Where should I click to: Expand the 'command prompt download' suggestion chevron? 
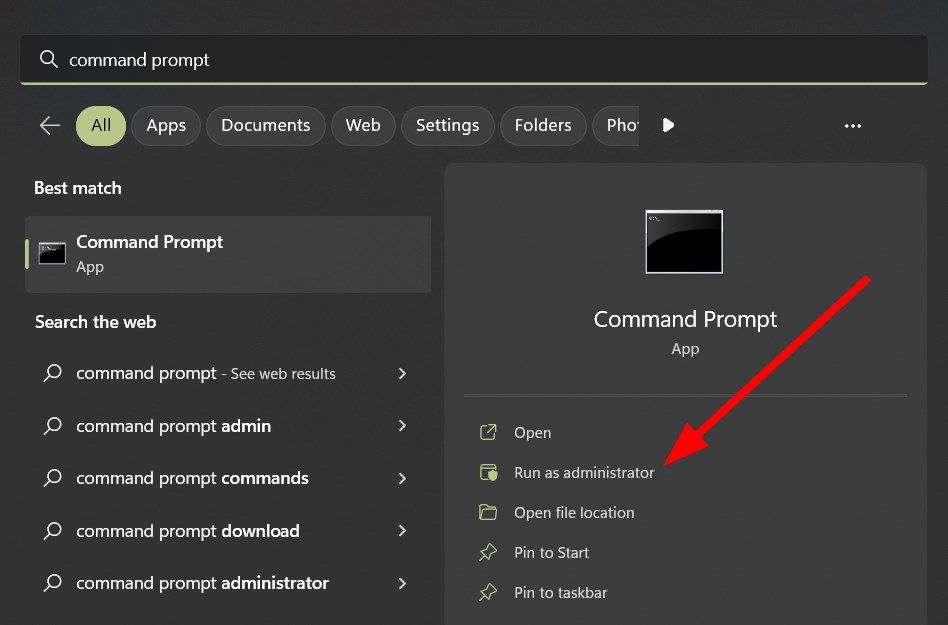pos(402,530)
